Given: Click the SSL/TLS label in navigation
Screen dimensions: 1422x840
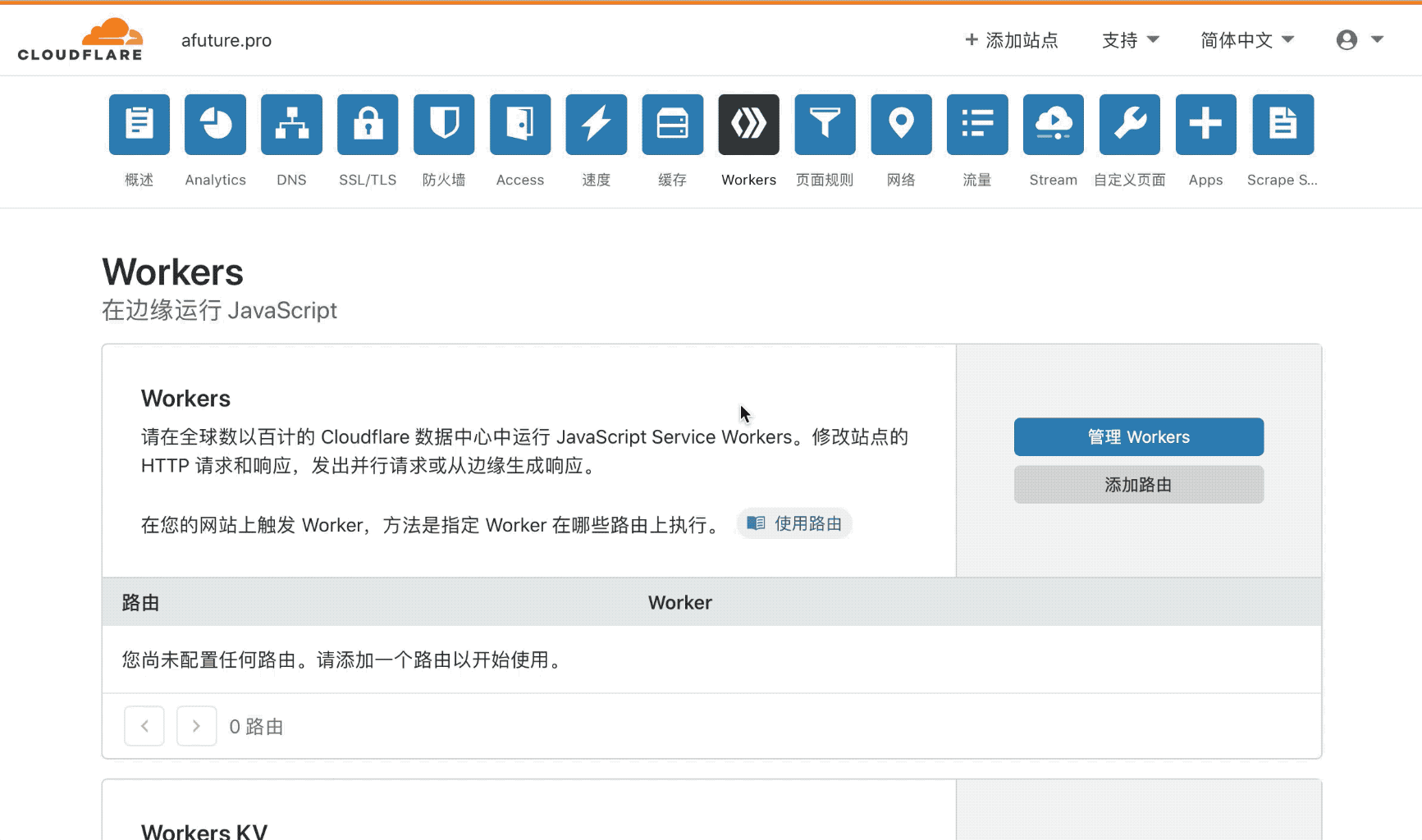Looking at the screenshot, I should (x=368, y=180).
